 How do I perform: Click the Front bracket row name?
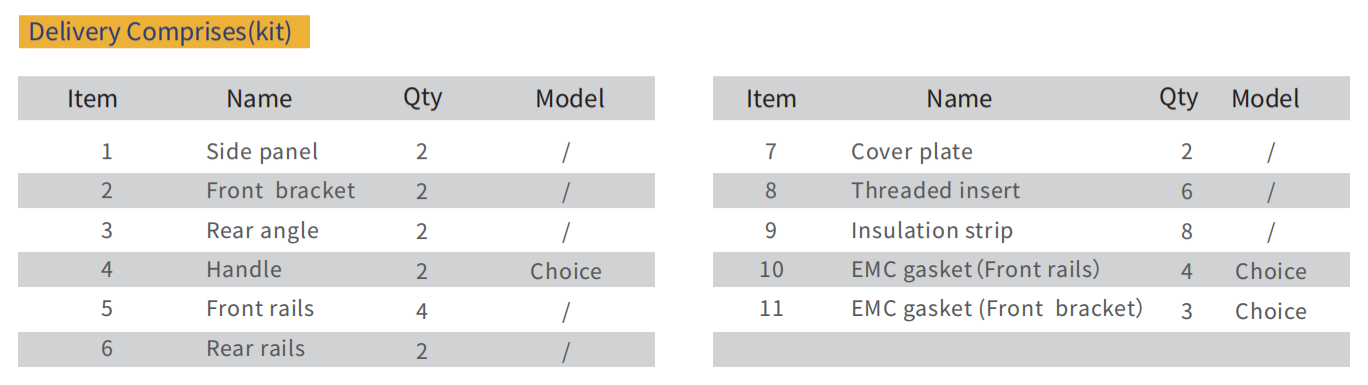tap(280, 191)
